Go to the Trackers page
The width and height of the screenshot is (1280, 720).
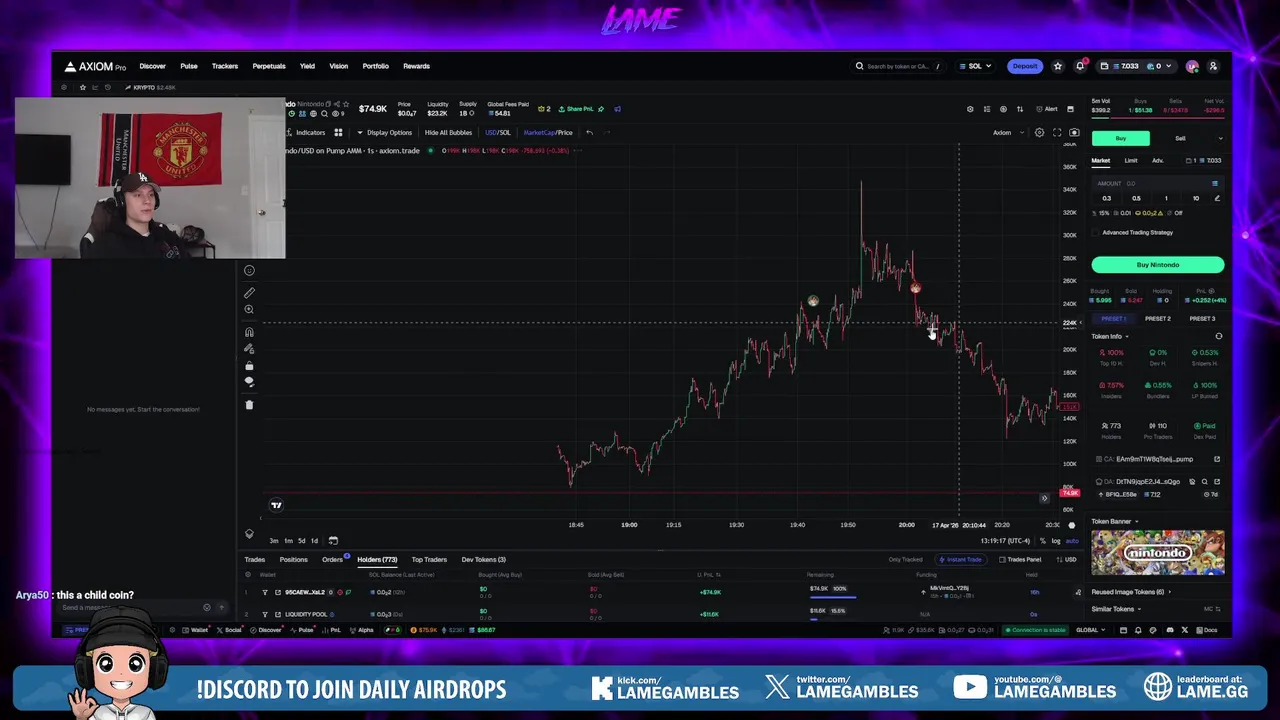click(224, 66)
